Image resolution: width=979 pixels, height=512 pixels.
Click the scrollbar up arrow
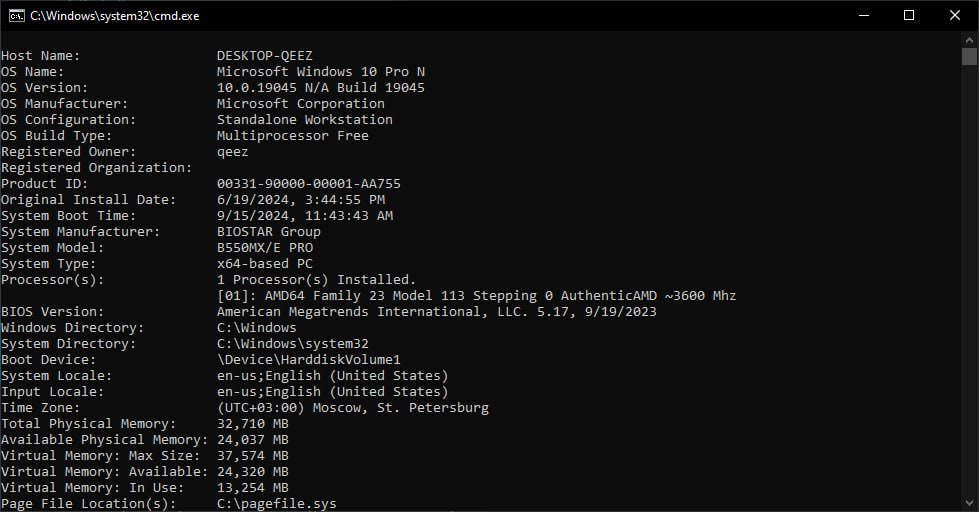[x=969, y=39]
